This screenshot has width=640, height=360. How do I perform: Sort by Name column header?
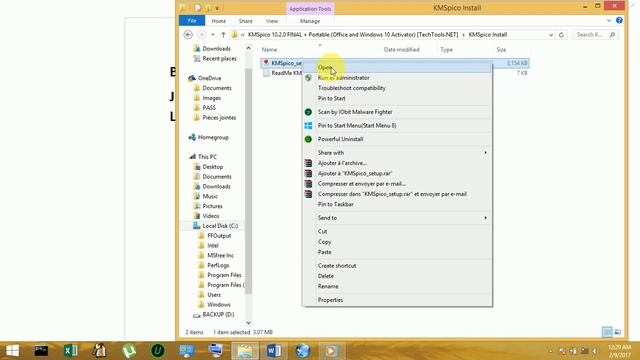[269, 49]
